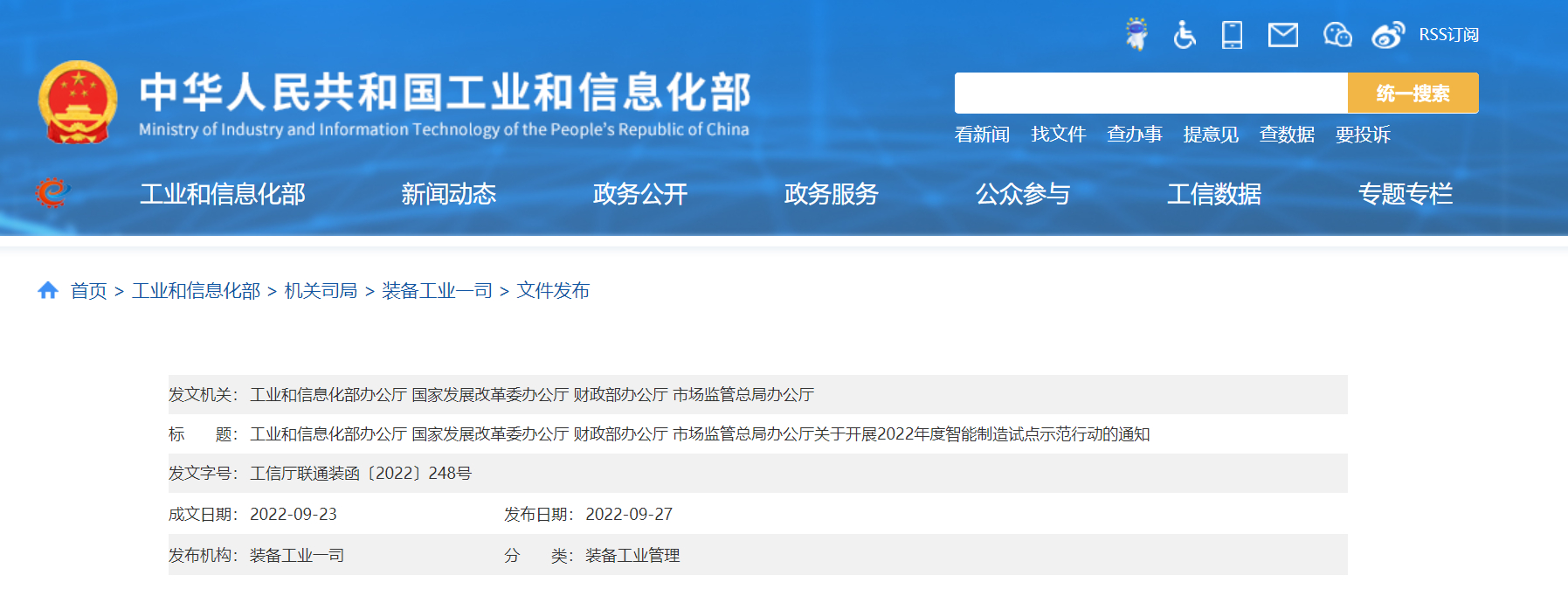Select the 发布日期 value 2022-09-27
1568x589 pixels.
point(629,515)
